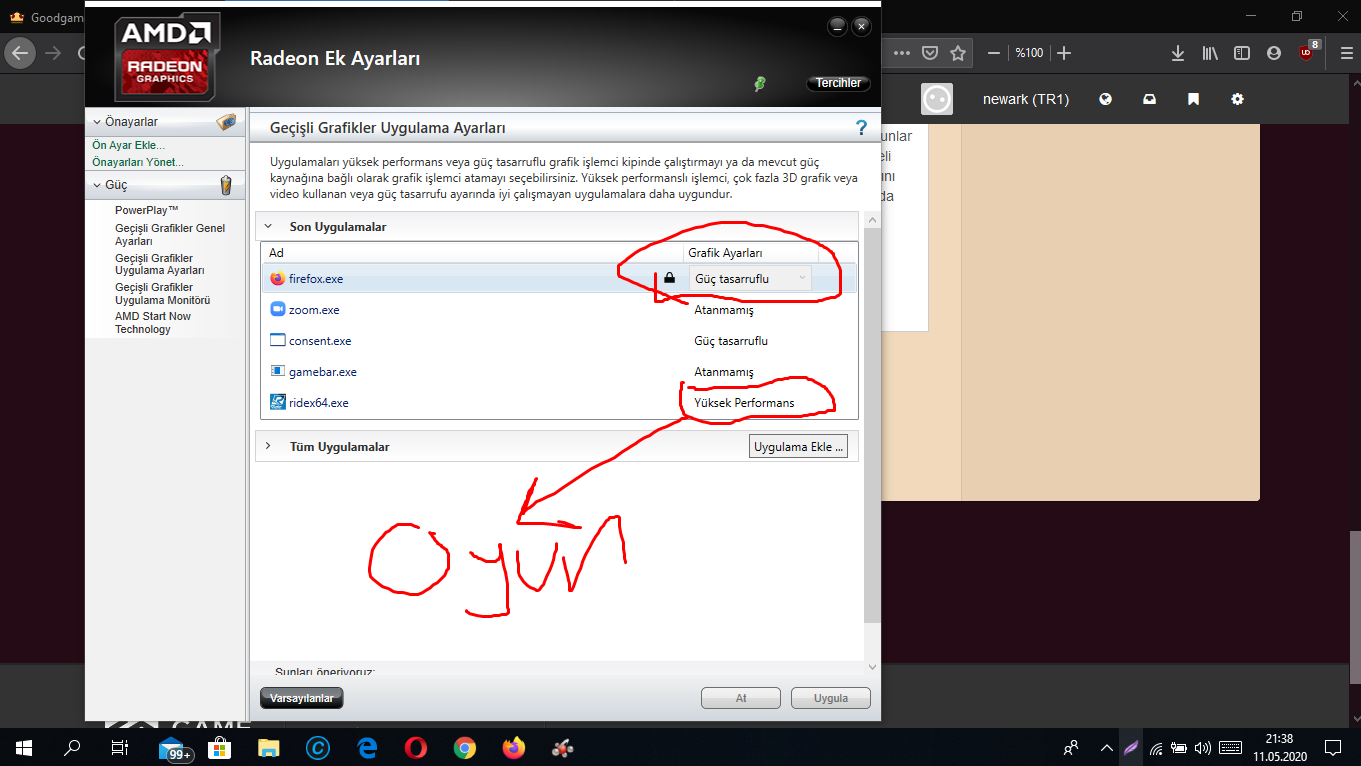Click the Varsayılanlar button
The image size is (1361, 766).
[302, 698]
